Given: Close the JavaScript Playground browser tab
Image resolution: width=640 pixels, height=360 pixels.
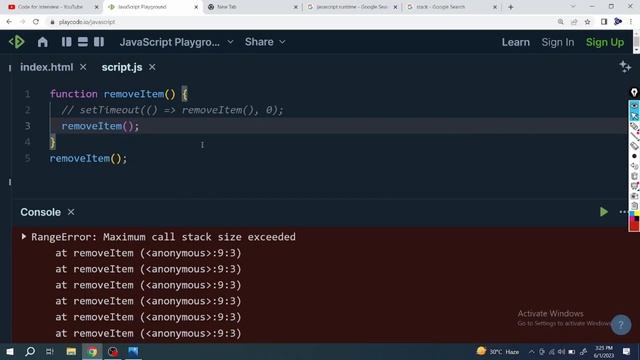Looking at the screenshot, I should tap(196, 7).
